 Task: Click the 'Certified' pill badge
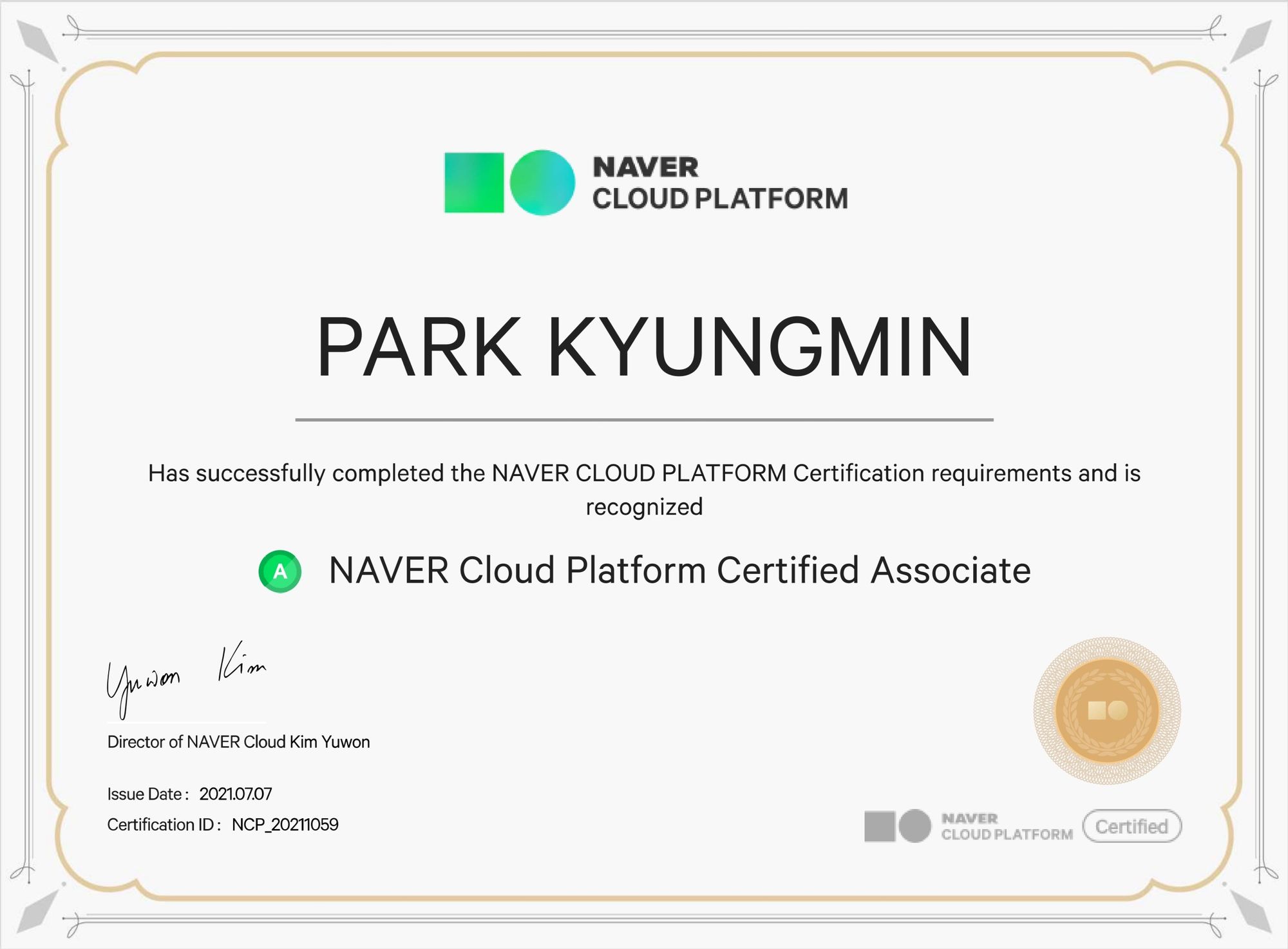tap(1132, 826)
